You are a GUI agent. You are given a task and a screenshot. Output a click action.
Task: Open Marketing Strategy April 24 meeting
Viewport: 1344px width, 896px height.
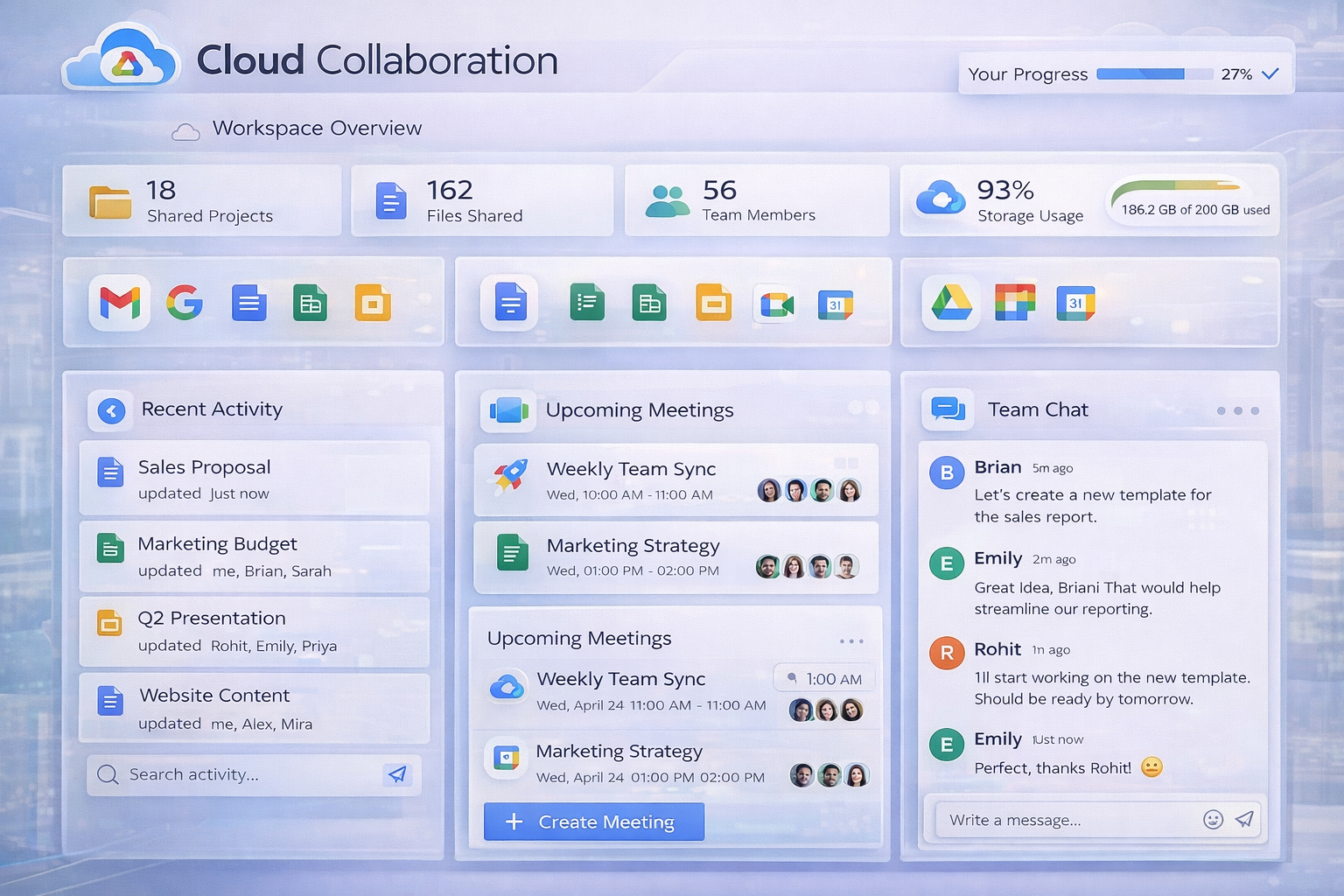[675, 764]
